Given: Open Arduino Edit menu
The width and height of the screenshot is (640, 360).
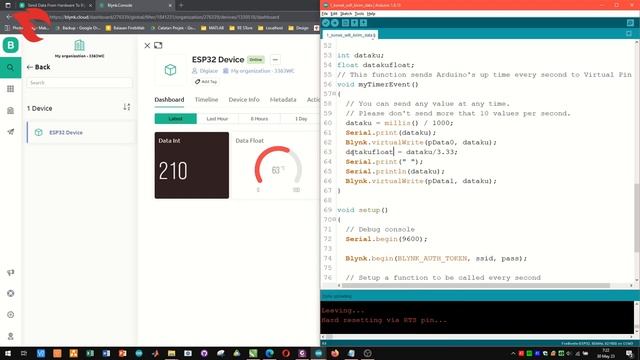Looking at the screenshot, I should coord(334,14).
